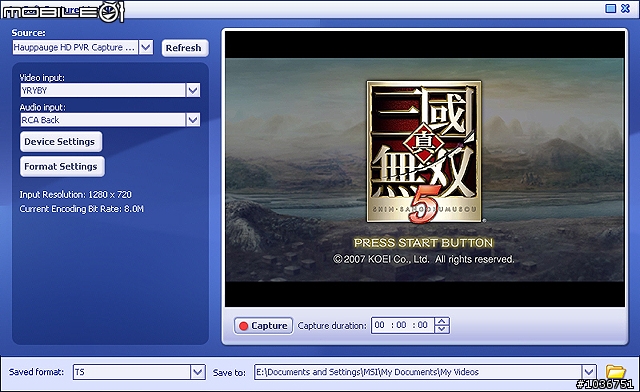Close the capture window
Image resolution: width=640 pixels, height=392 pixels.
(625, 8)
